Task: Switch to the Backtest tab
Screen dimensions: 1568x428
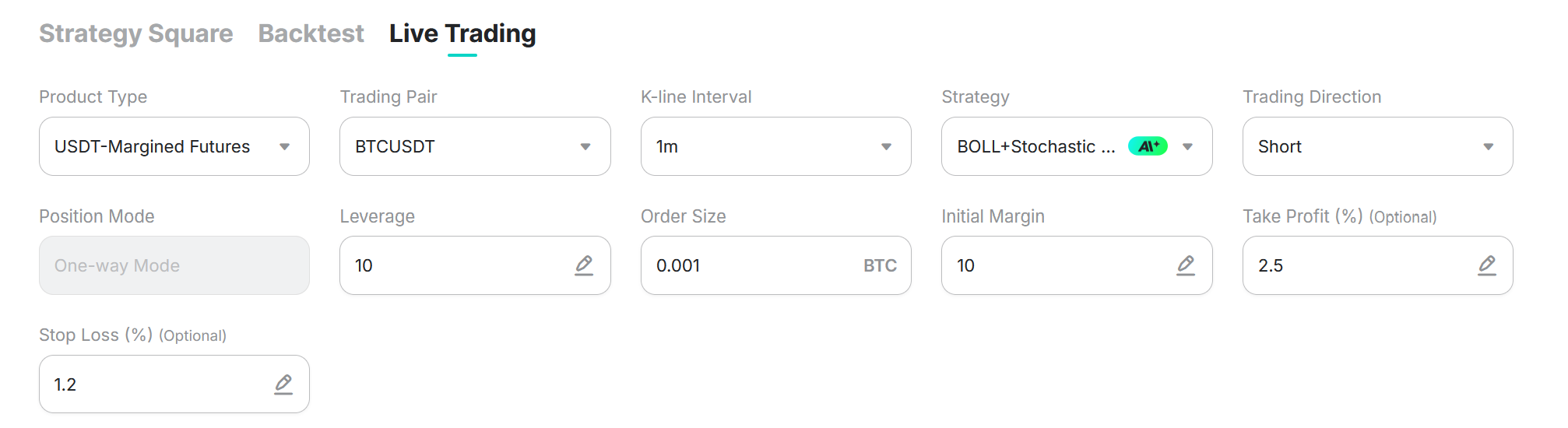Action: click(x=311, y=33)
